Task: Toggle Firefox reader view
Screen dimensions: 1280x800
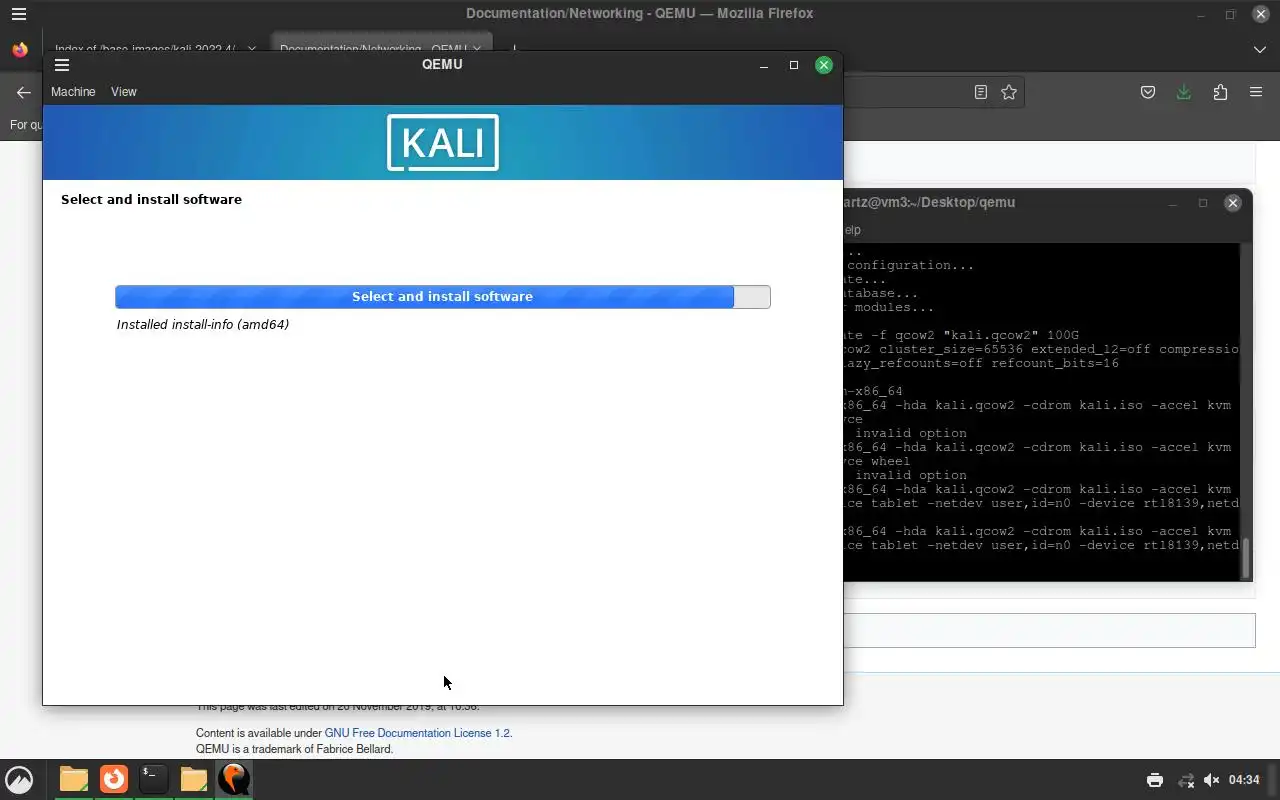Action: tap(981, 92)
